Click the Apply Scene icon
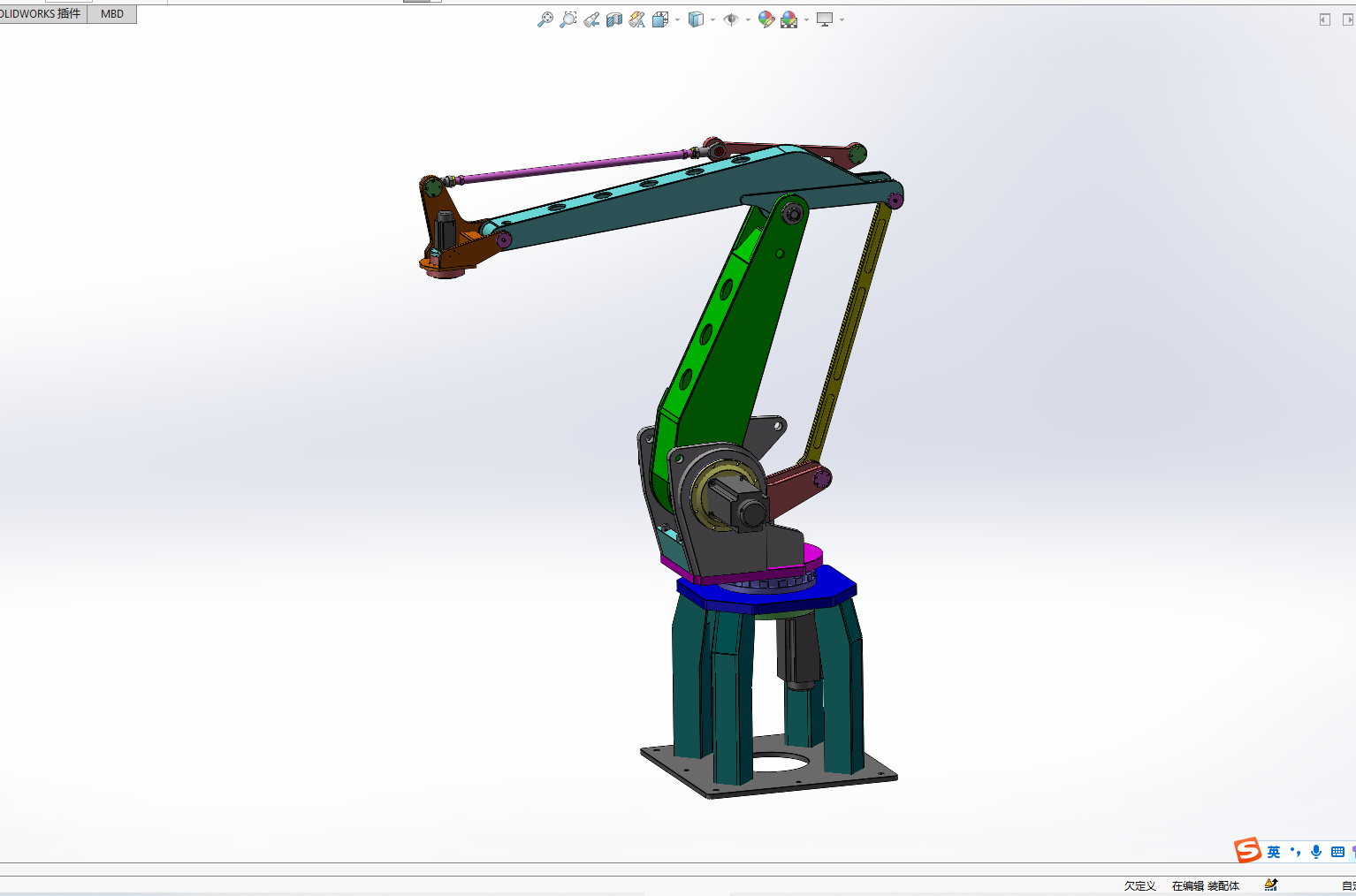Viewport: 1356px width, 896px height. pyautogui.click(x=789, y=19)
